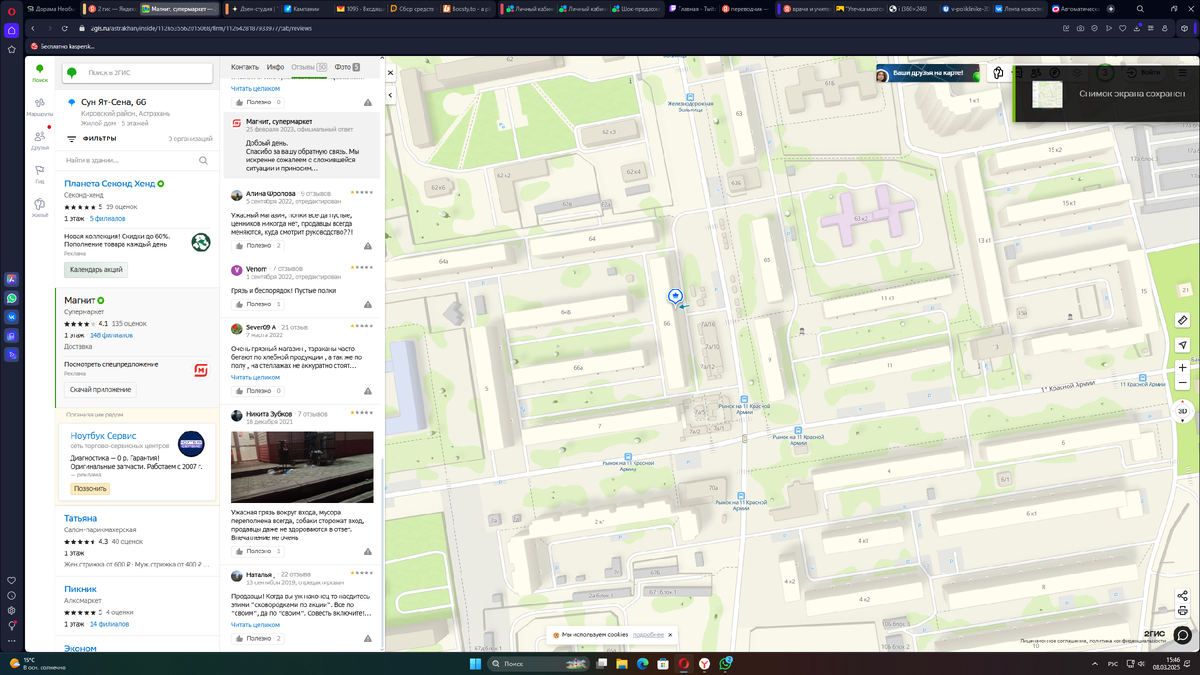Open the подробнее cookies link
The width and height of the screenshot is (1200, 675).
click(648, 634)
